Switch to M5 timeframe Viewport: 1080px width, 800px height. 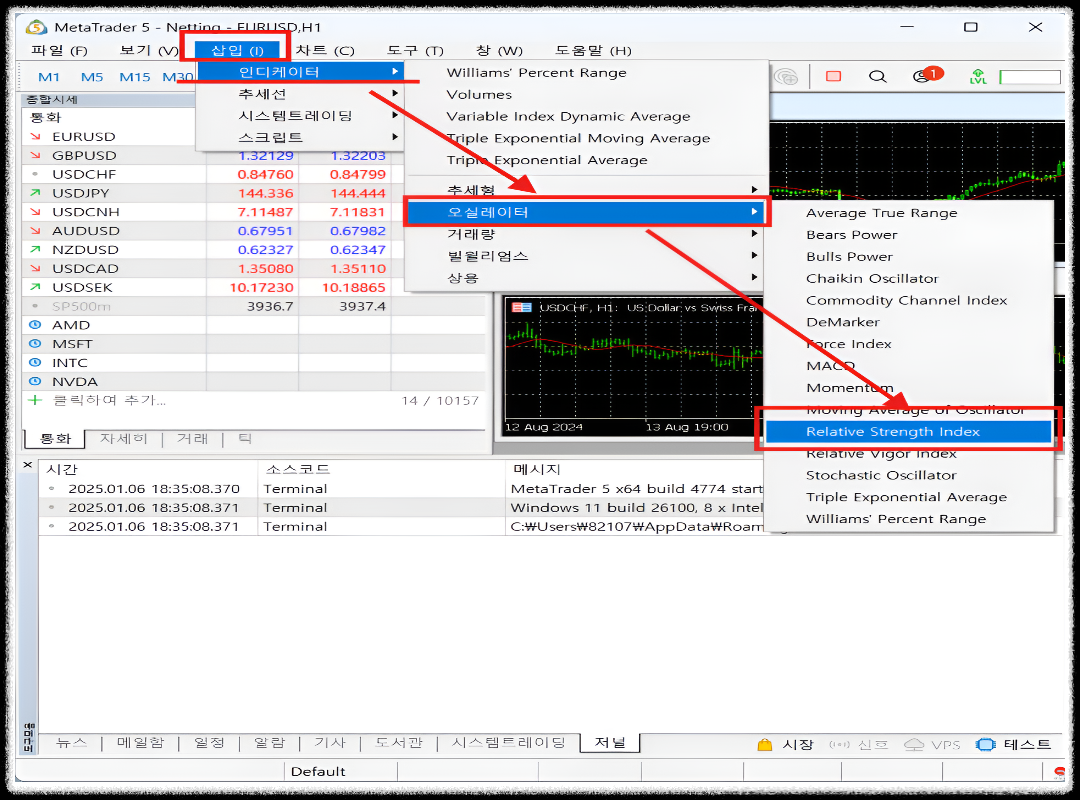(x=92, y=77)
